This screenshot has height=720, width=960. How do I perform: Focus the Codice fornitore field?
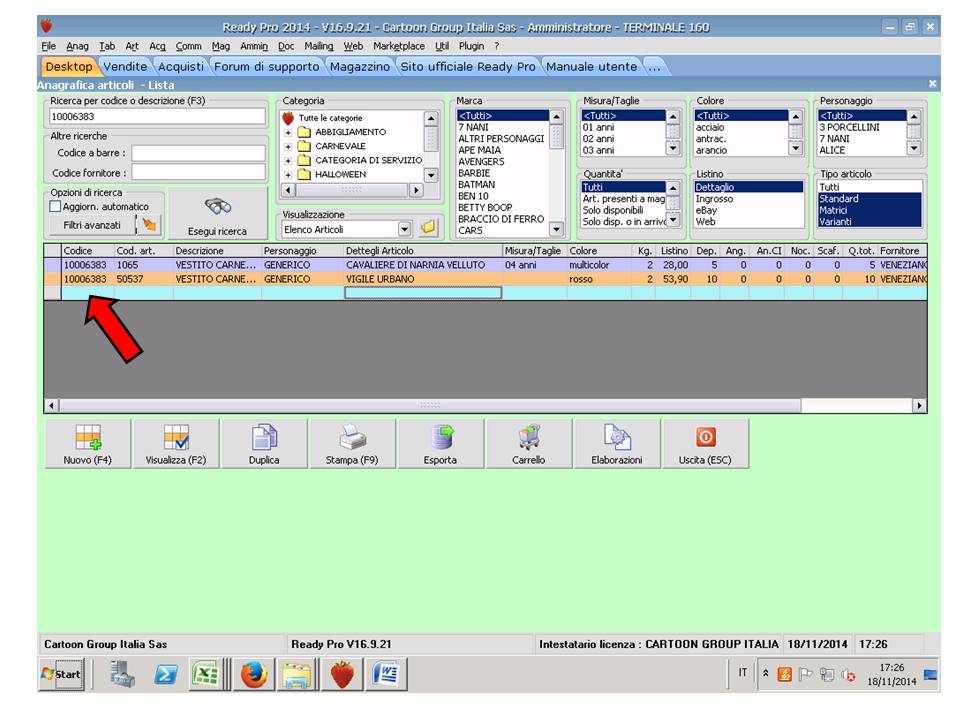[x=198, y=173]
